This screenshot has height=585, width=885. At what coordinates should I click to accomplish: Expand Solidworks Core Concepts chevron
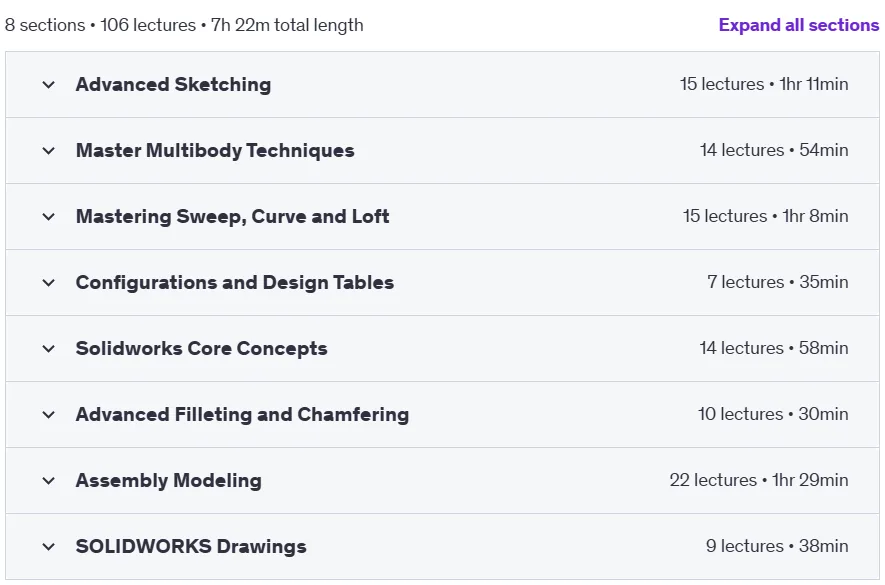[x=49, y=349]
